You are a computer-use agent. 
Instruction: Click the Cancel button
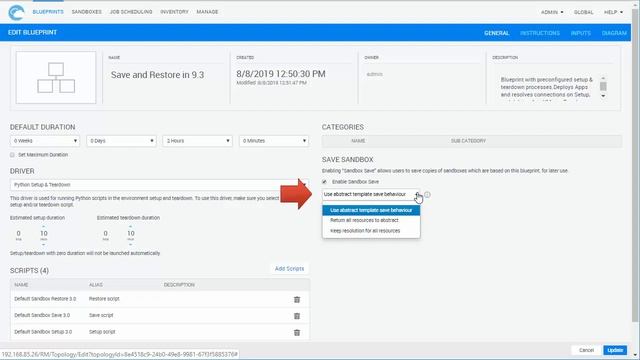click(x=586, y=350)
